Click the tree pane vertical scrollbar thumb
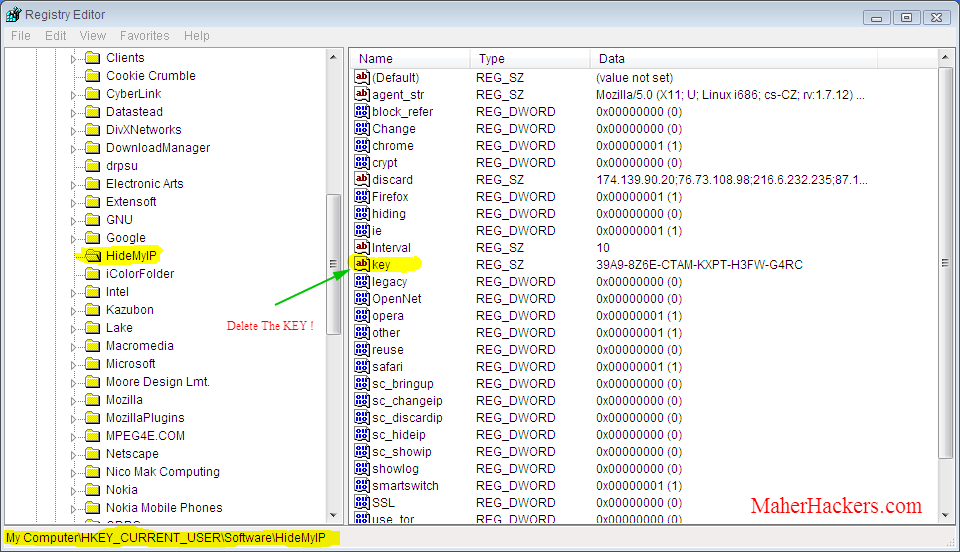 (333, 264)
